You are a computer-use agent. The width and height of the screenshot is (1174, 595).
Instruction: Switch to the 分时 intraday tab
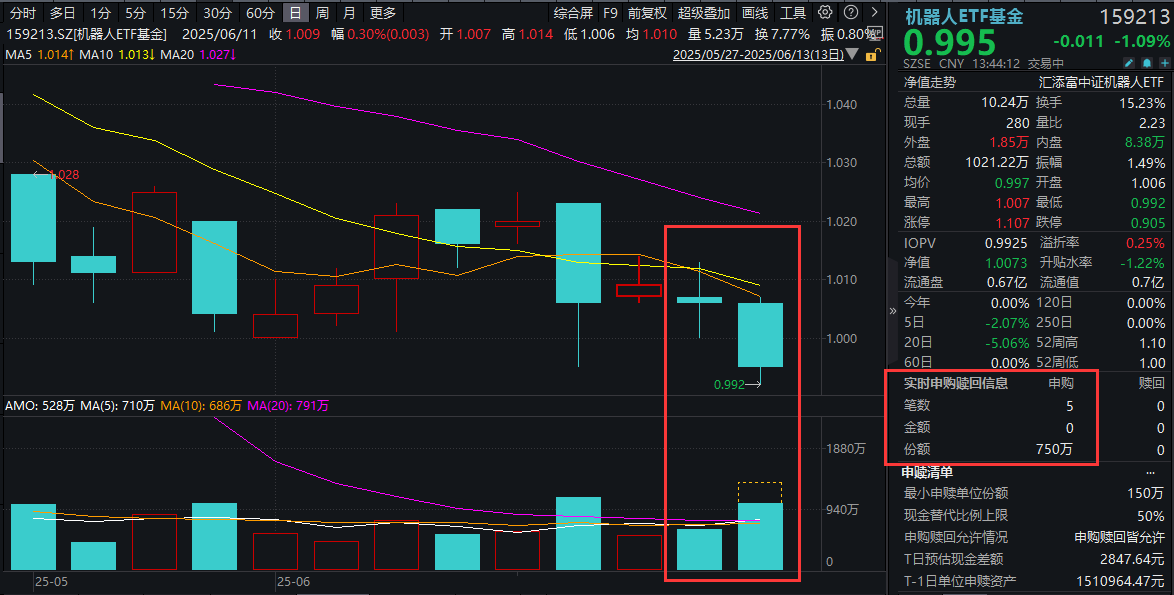23,13
